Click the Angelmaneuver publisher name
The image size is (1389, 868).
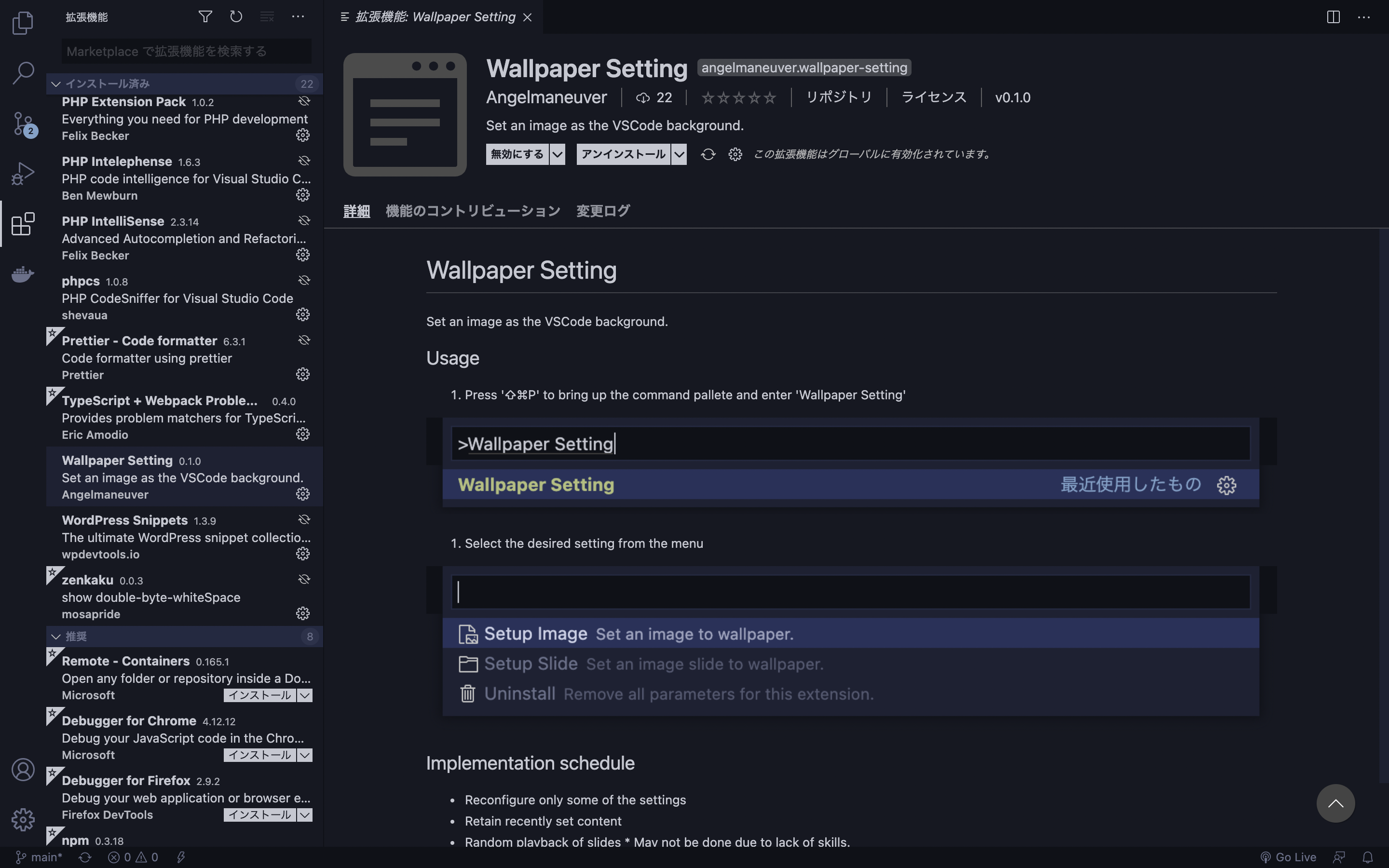[546, 97]
